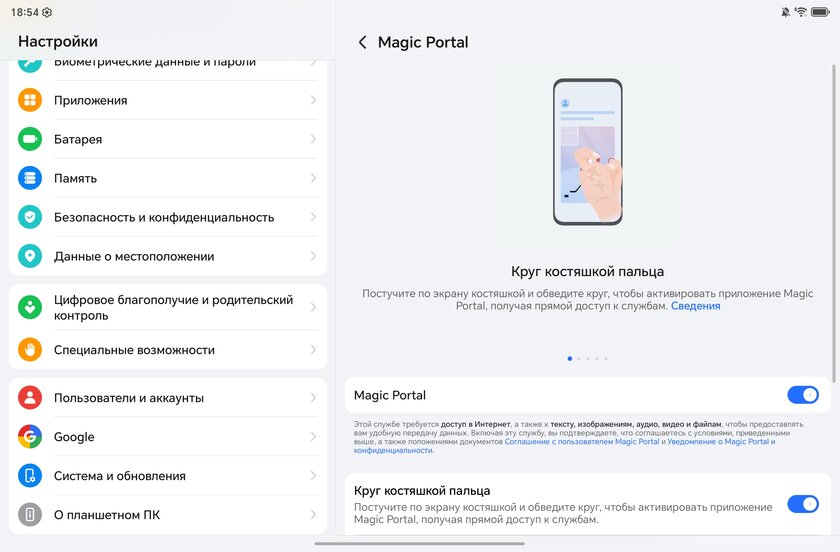Click the green digital wellbeing heart icon
Screen dimensions: 840x552
pyautogui.click(x=30, y=307)
